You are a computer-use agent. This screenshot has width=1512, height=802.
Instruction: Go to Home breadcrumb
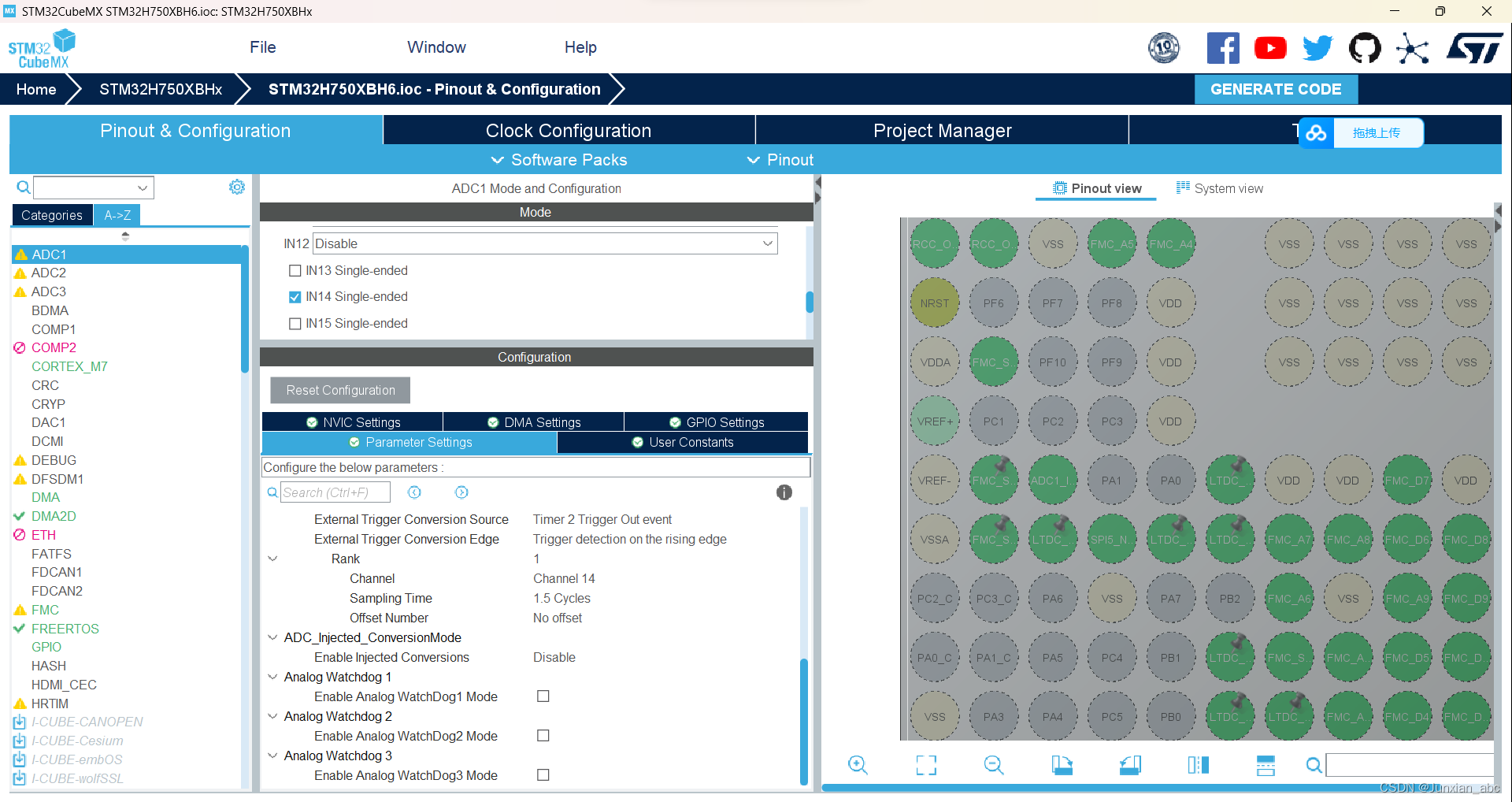pyautogui.click(x=36, y=89)
